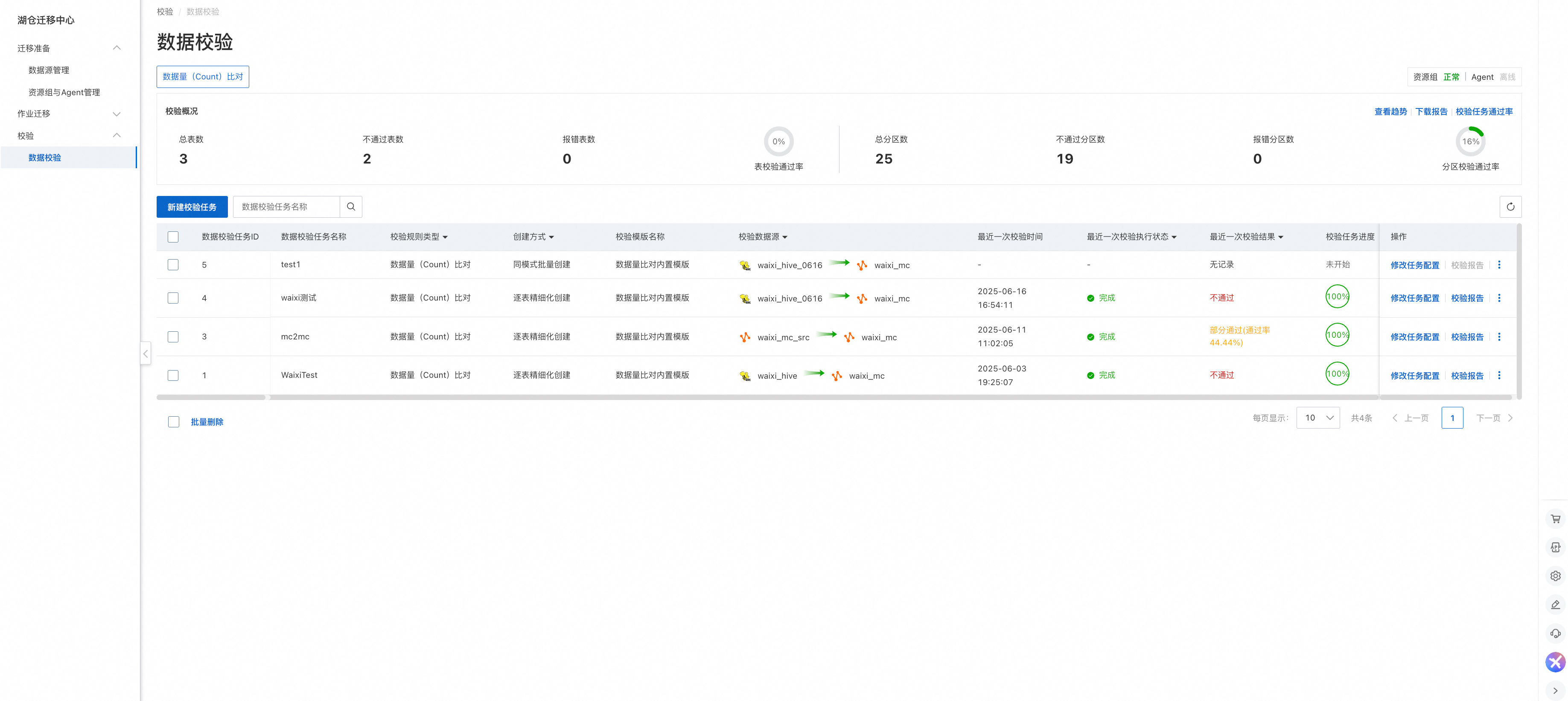Click the hive icon for waixi_hive source
1568x701 pixels.
[x=745, y=376]
